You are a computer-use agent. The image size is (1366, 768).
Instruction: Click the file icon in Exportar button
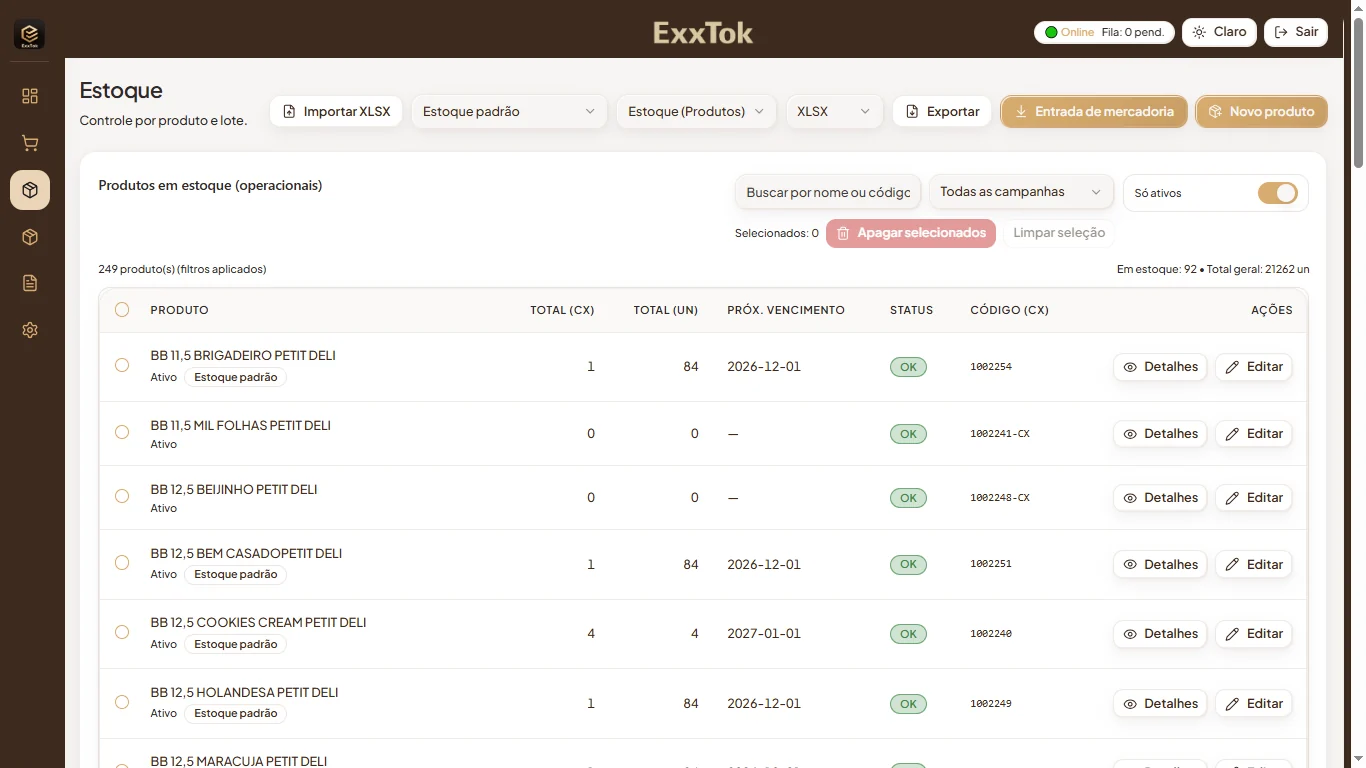(x=912, y=112)
